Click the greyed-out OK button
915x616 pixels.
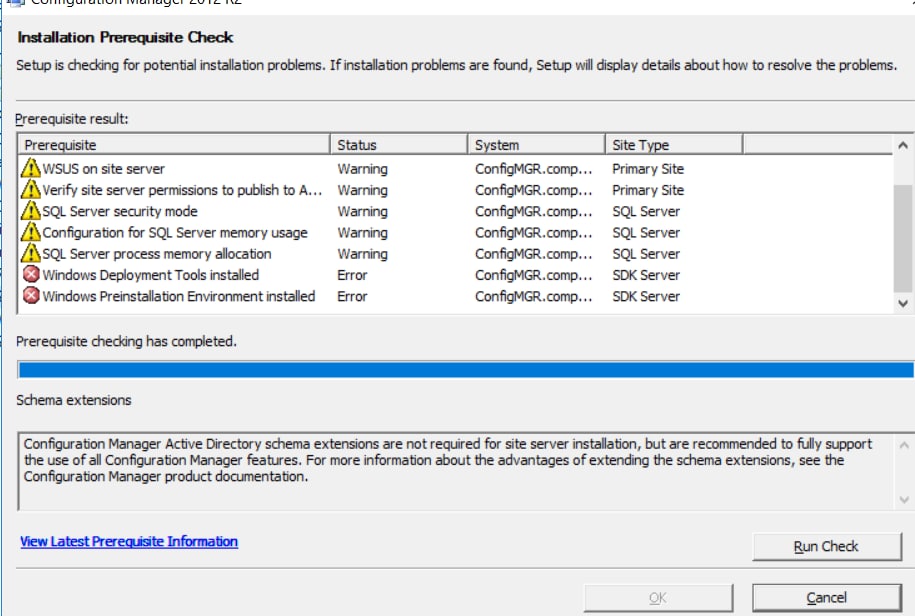[x=658, y=598]
